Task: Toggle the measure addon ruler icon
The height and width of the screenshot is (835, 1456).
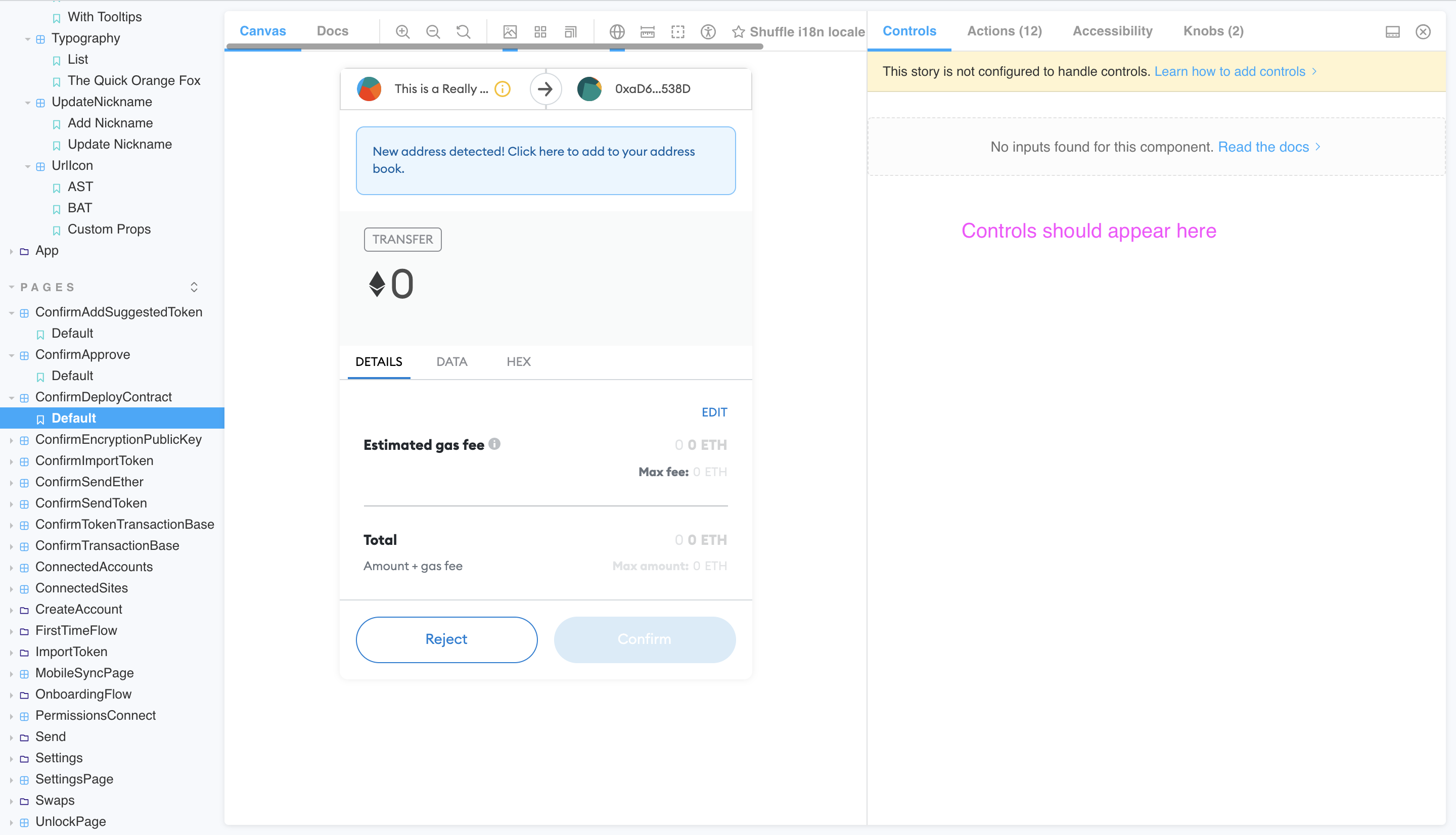Action: (647, 32)
